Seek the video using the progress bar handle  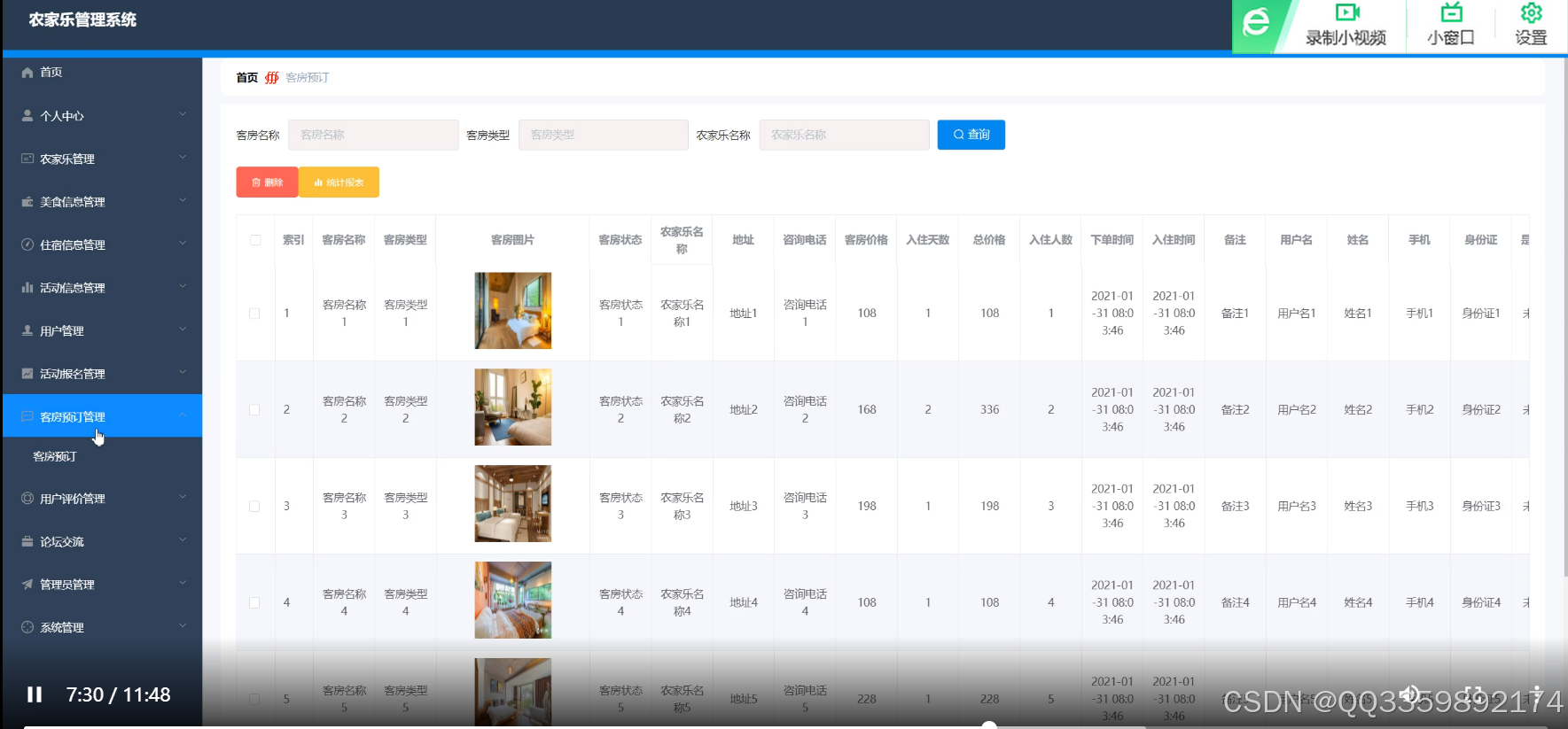tap(989, 725)
